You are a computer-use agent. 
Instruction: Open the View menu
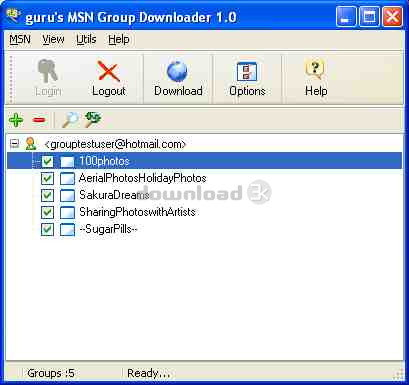(53, 39)
